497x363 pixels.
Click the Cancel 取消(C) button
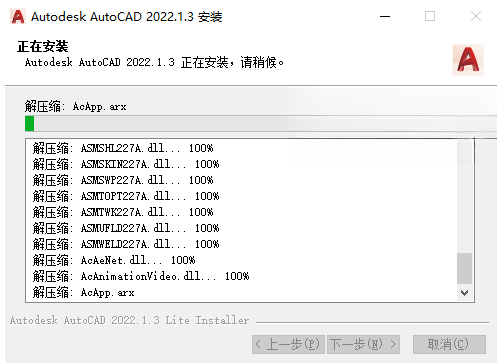449,344
